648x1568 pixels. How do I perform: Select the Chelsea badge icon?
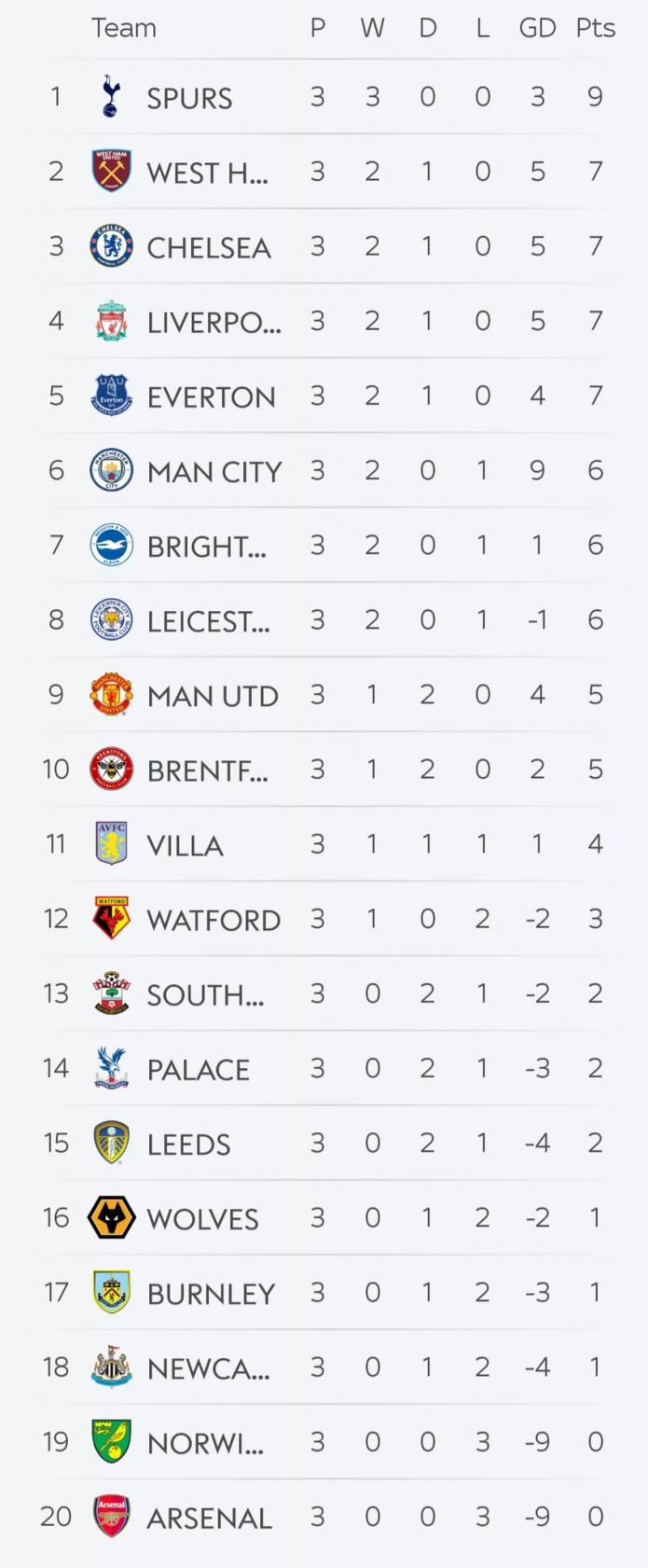(111, 246)
